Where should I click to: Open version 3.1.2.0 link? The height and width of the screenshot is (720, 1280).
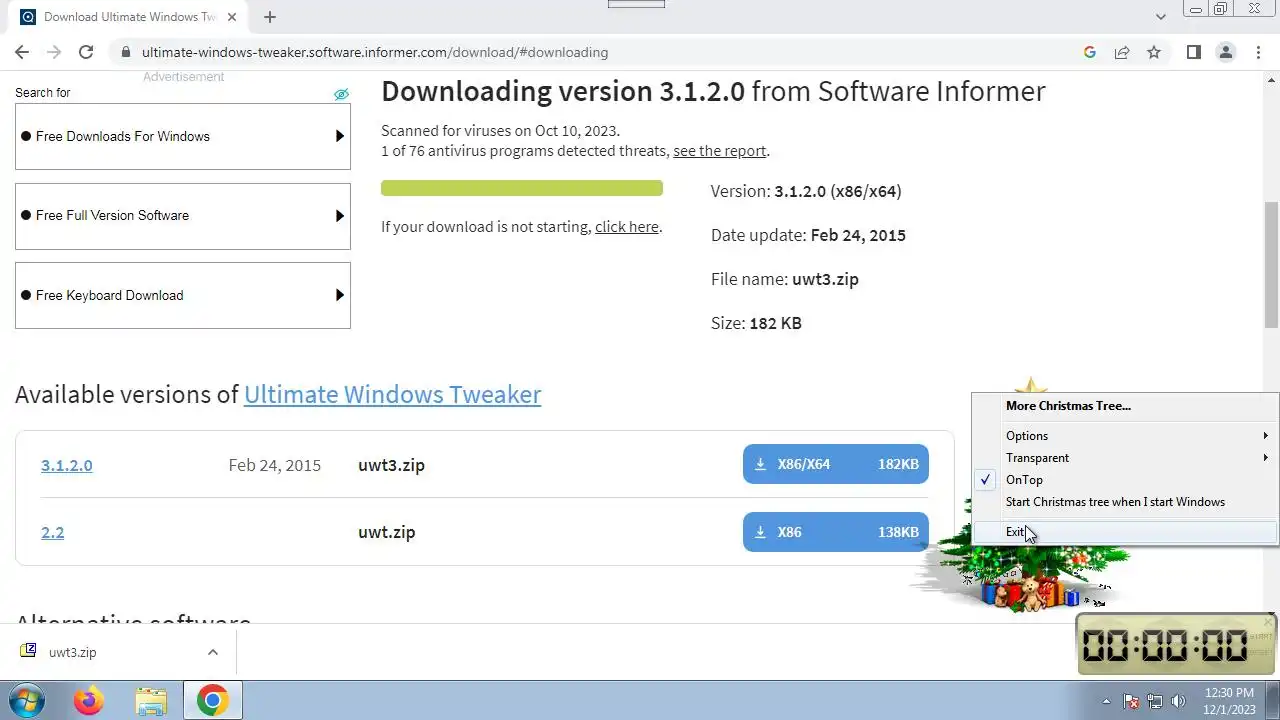pos(66,465)
